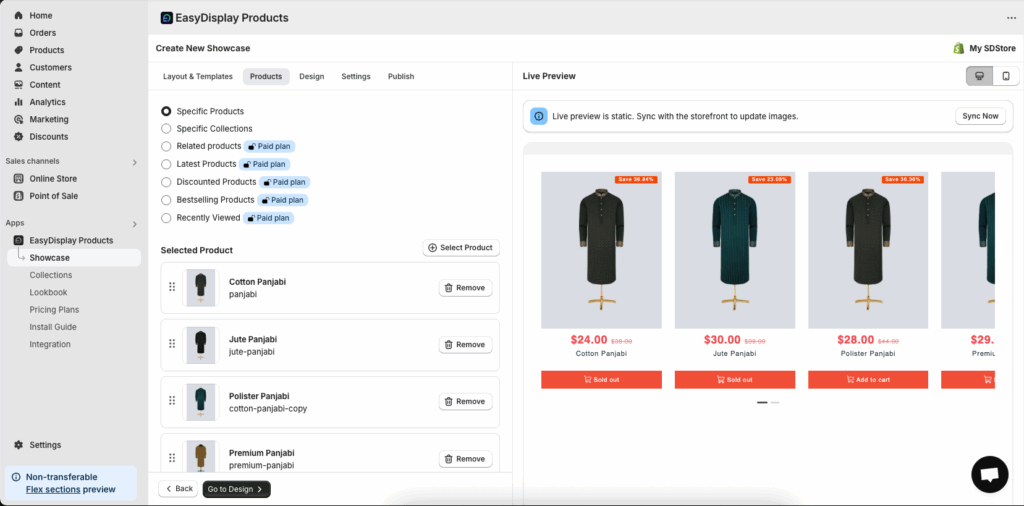This screenshot has width=1024, height=506.
Task: Click the Discounts badge icon
Action: tap(18, 136)
